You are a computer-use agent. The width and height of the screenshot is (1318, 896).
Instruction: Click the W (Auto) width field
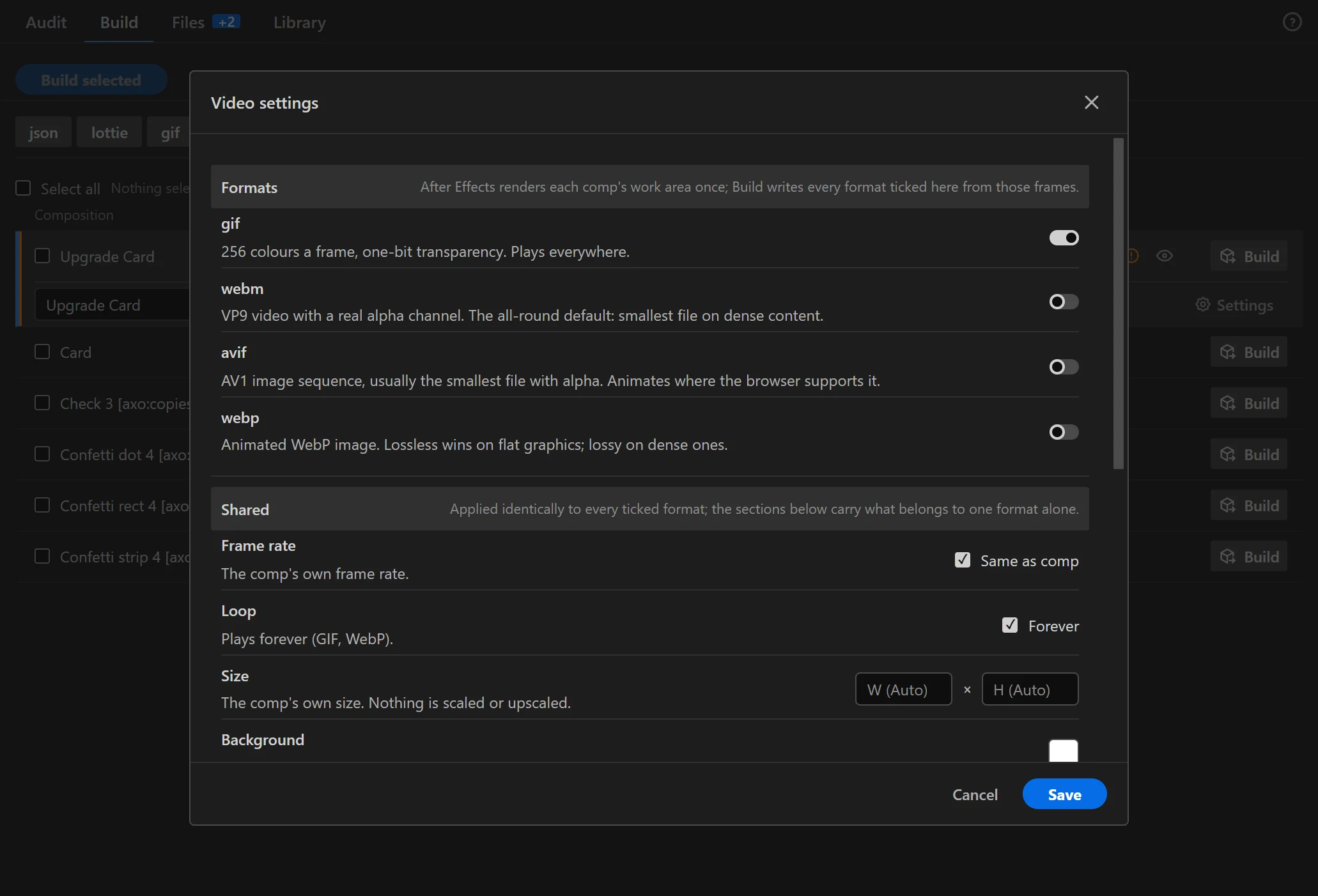coord(903,689)
